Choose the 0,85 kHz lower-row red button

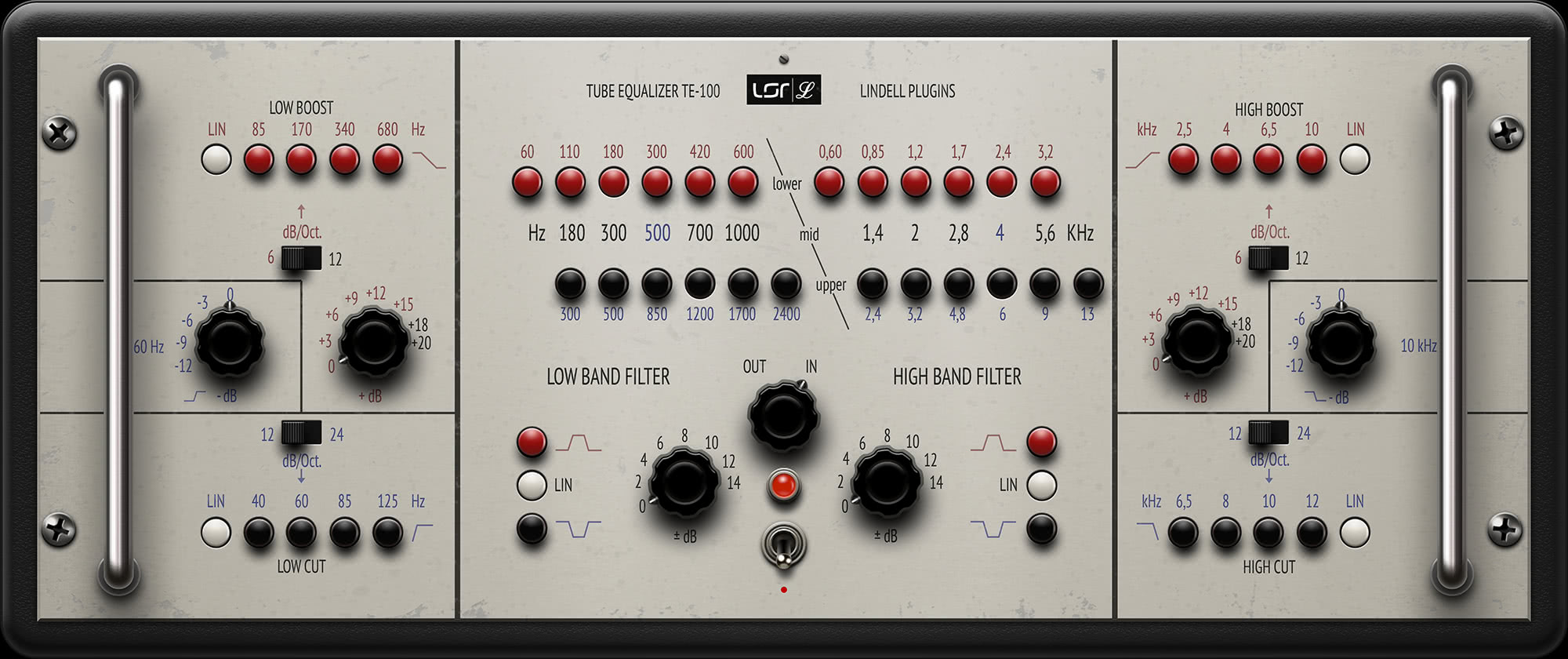click(x=873, y=183)
